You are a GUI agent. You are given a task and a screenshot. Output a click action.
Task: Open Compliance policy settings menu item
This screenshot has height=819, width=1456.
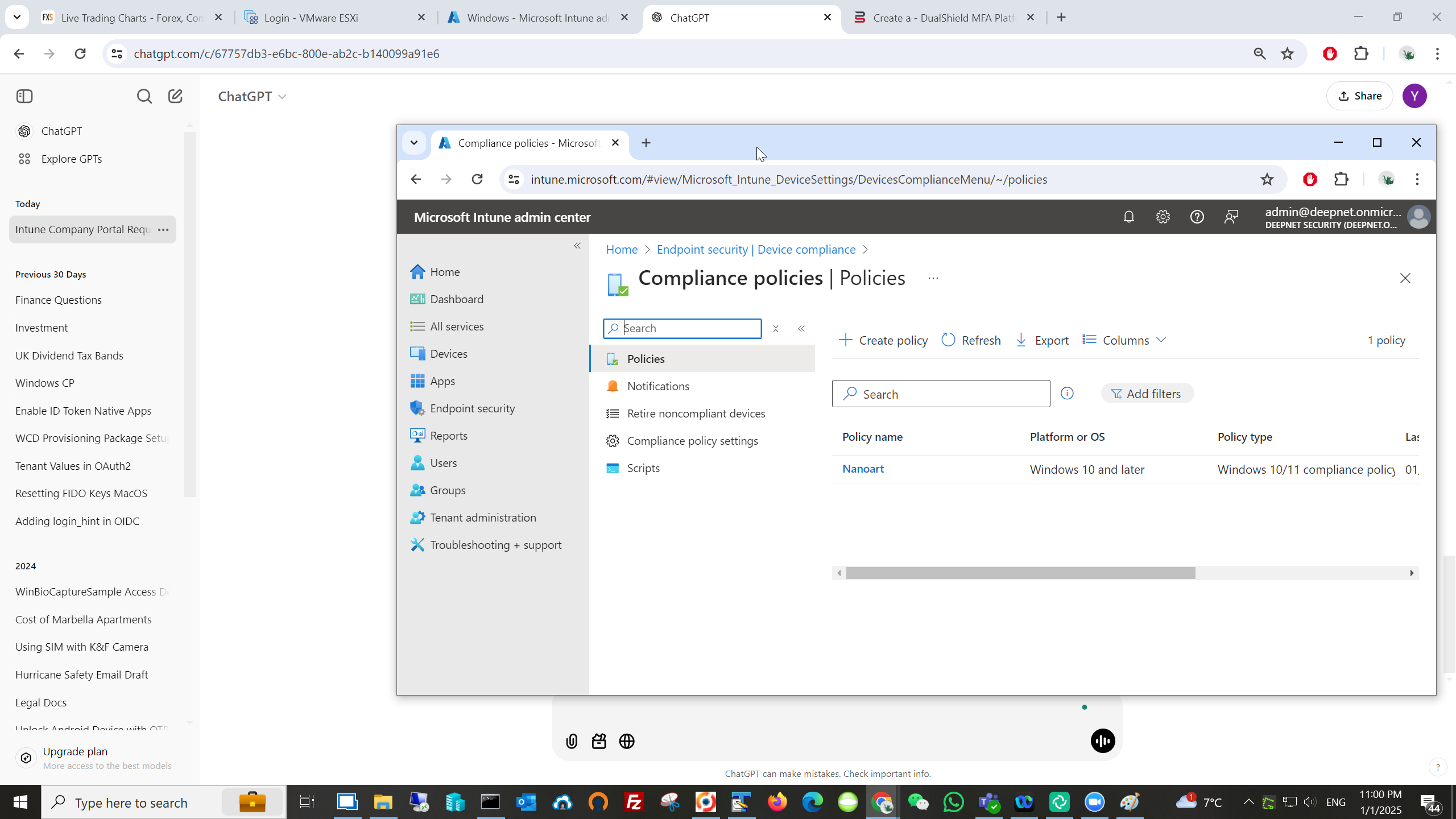pos(692,441)
